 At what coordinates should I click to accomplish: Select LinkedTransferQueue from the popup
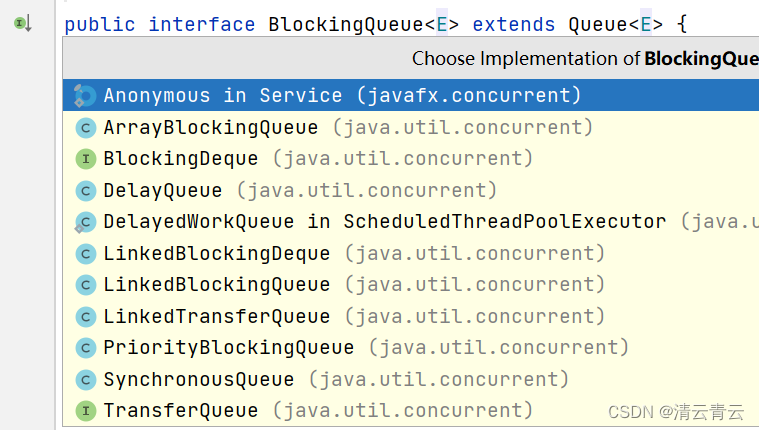410,316
